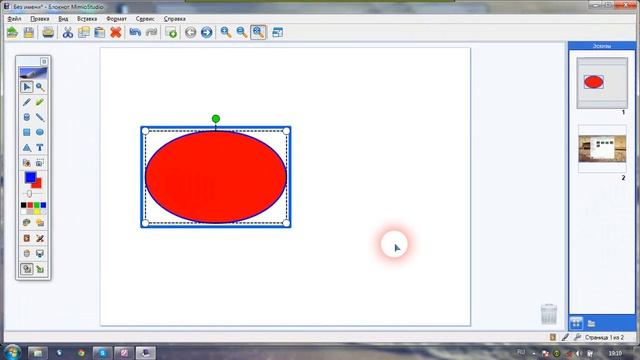Click the Zoom in magnifier icon
This screenshot has width=640, height=360.
coord(226,32)
